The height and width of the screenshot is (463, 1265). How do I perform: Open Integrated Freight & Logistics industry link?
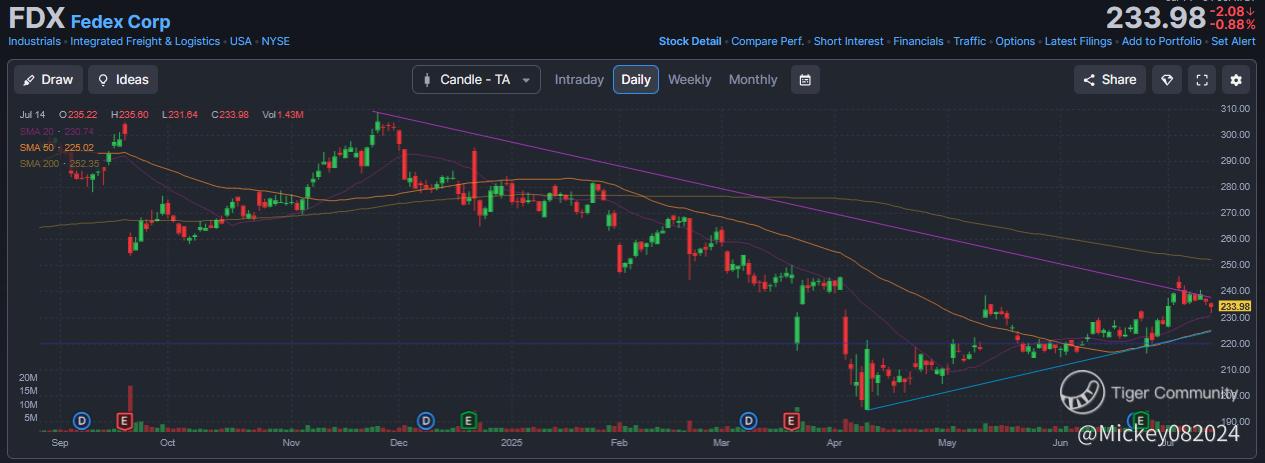coord(146,42)
